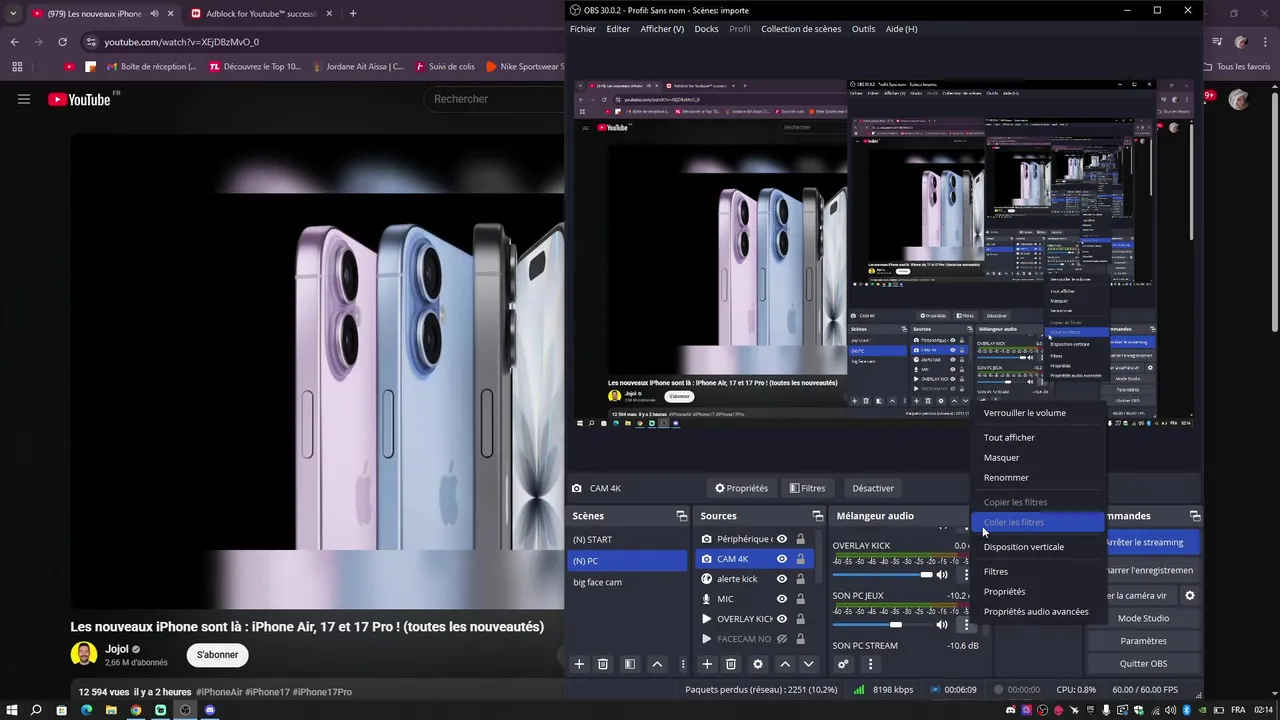Click the YouTube logo
The width and height of the screenshot is (1280, 720).
(x=80, y=99)
